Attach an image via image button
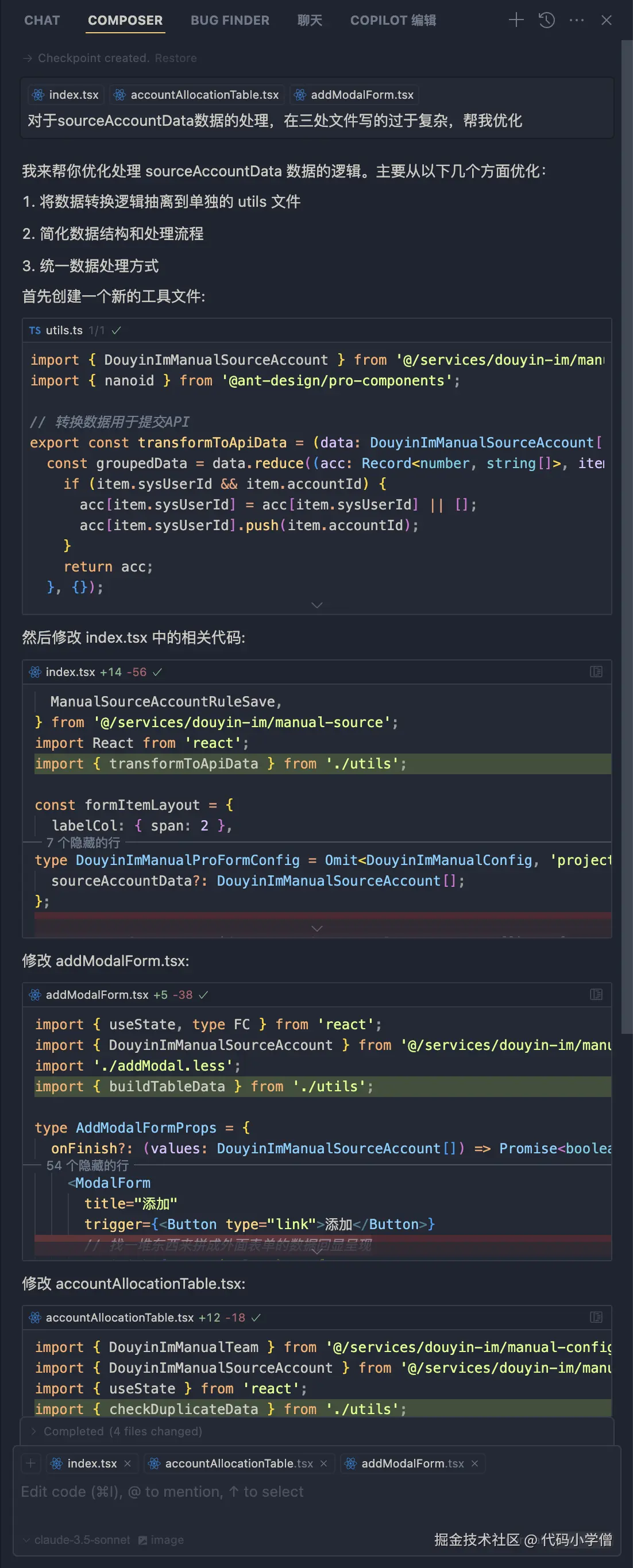This screenshot has width=633, height=1568. pyautogui.click(x=161, y=1539)
